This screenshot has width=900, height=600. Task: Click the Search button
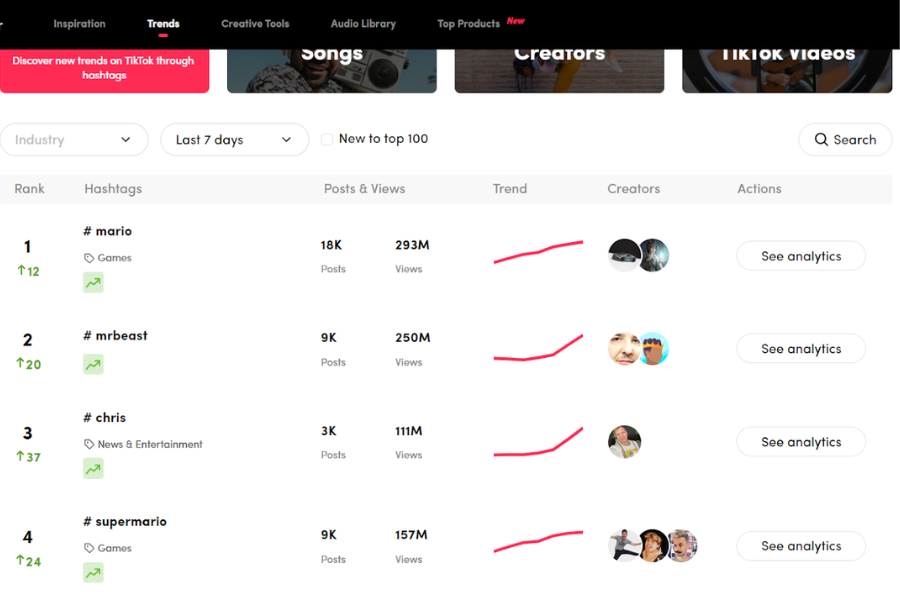[x=845, y=140]
